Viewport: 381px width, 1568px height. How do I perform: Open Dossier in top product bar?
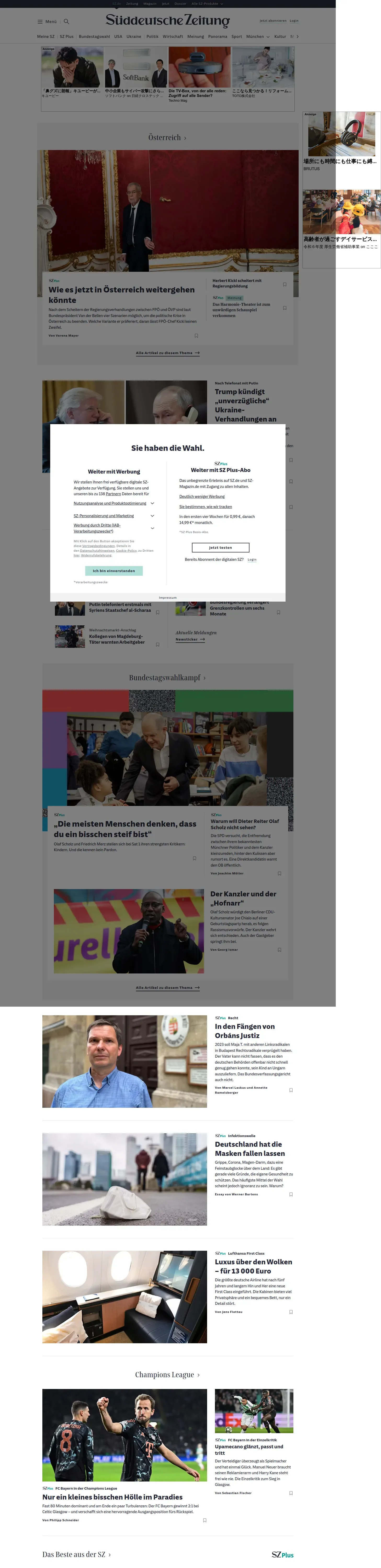point(180,4)
